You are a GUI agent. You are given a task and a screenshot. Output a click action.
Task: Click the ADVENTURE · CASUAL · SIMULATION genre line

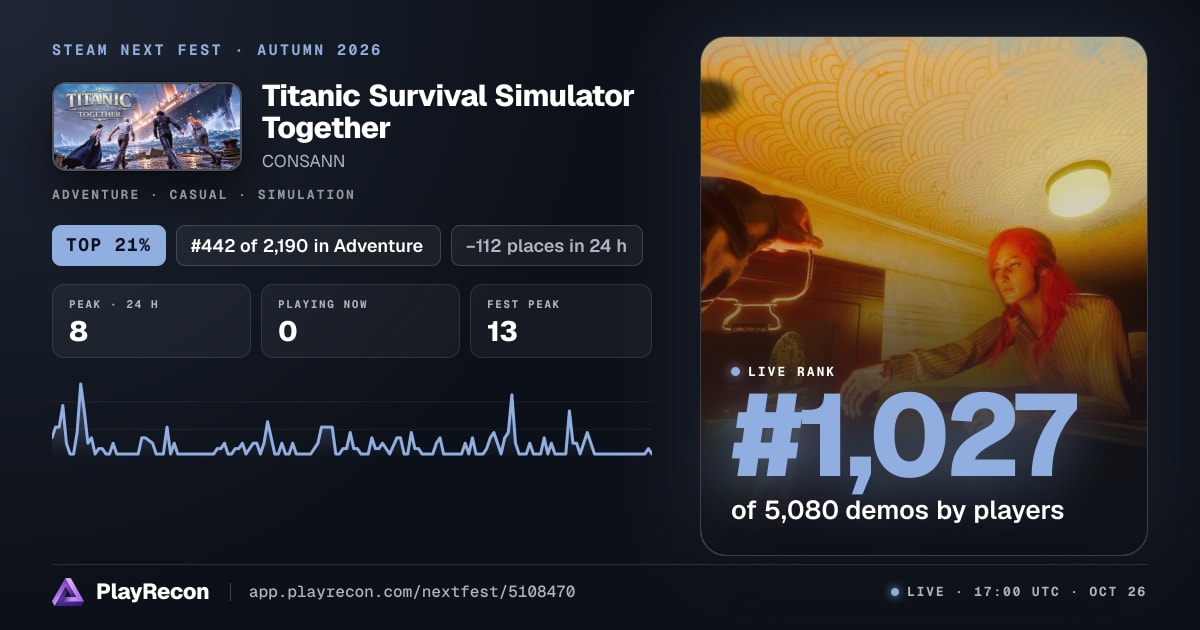[203, 195]
